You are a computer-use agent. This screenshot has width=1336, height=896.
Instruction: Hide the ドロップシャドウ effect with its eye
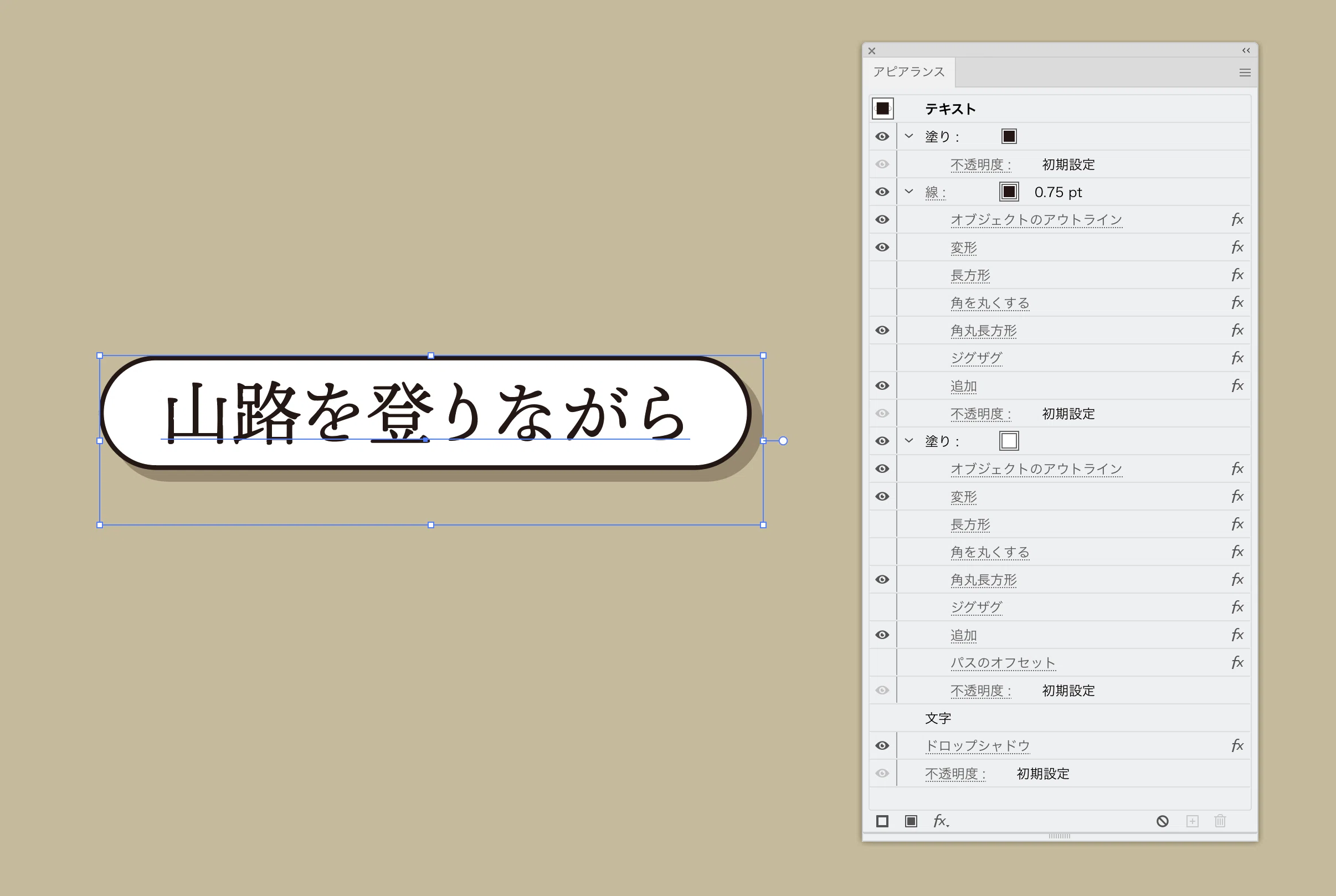882,746
